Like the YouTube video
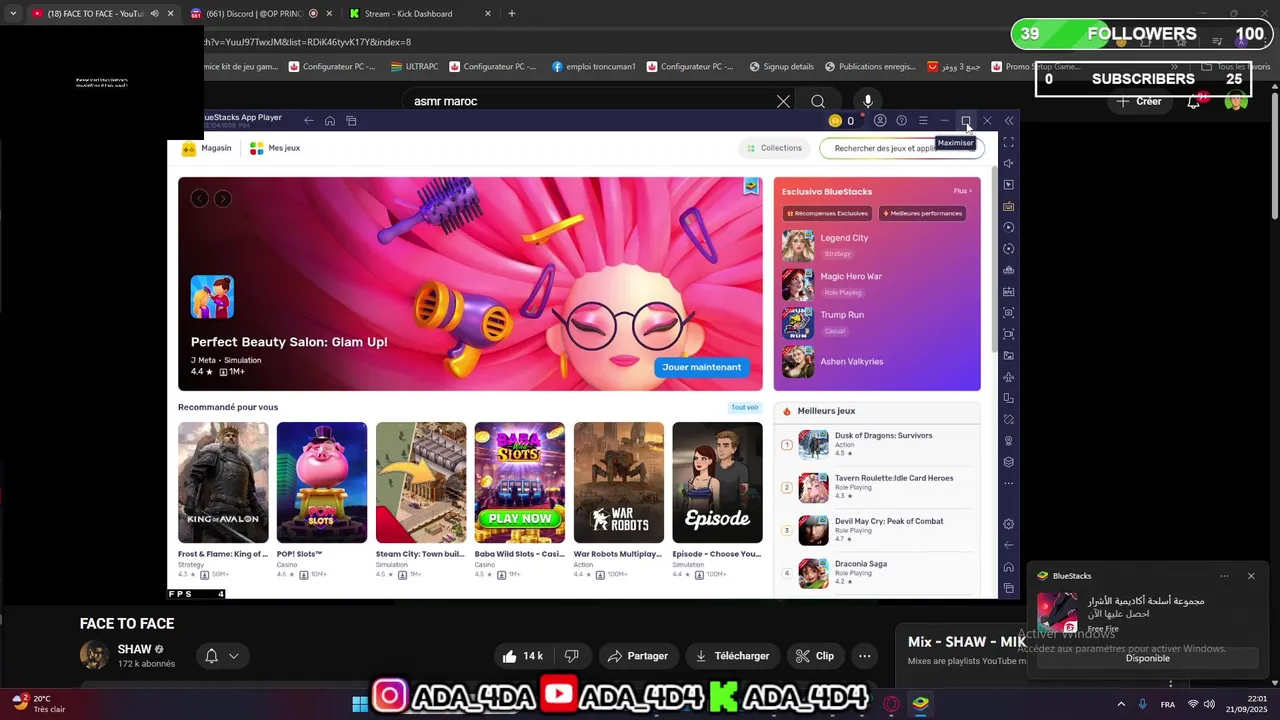1280x720 pixels. [x=523, y=656]
